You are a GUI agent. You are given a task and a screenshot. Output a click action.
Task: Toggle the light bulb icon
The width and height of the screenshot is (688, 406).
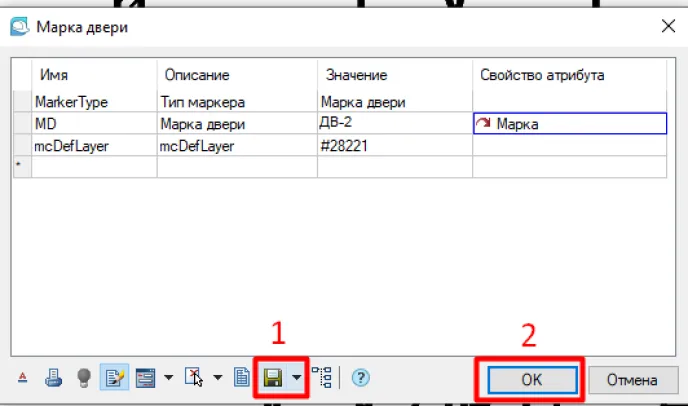(85, 377)
